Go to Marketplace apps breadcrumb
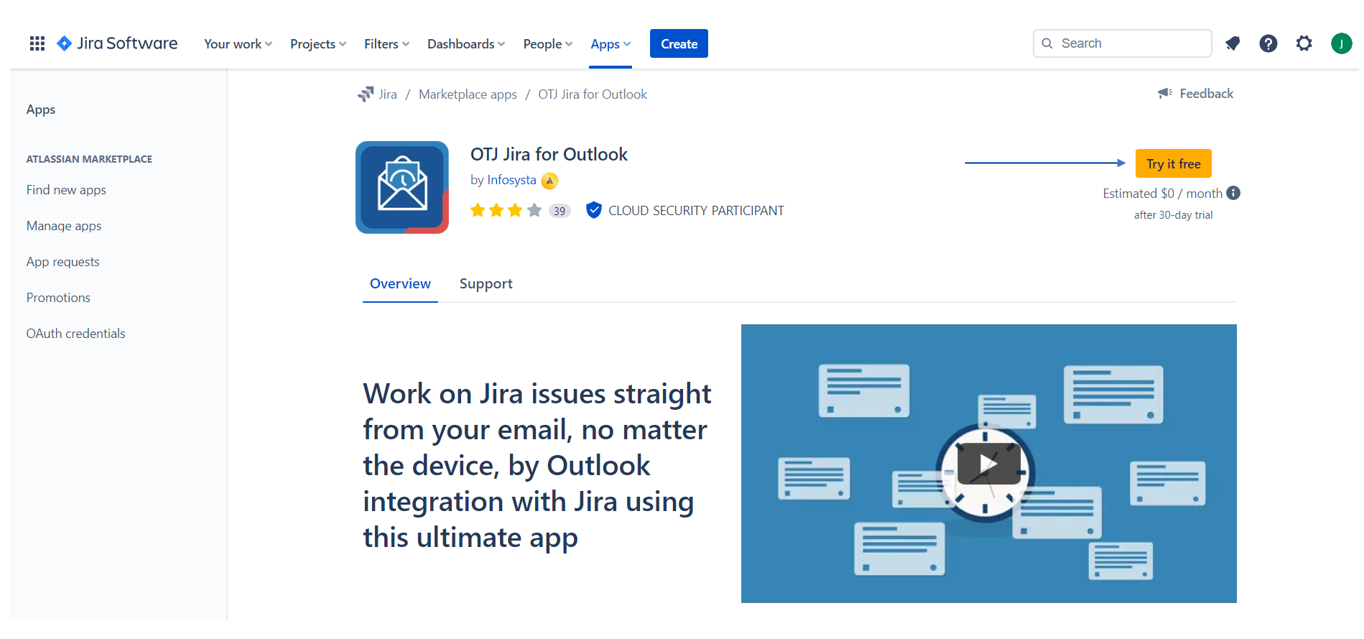Image resolution: width=1364 pixels, height=639 pixels. click(x=468, y=94)
